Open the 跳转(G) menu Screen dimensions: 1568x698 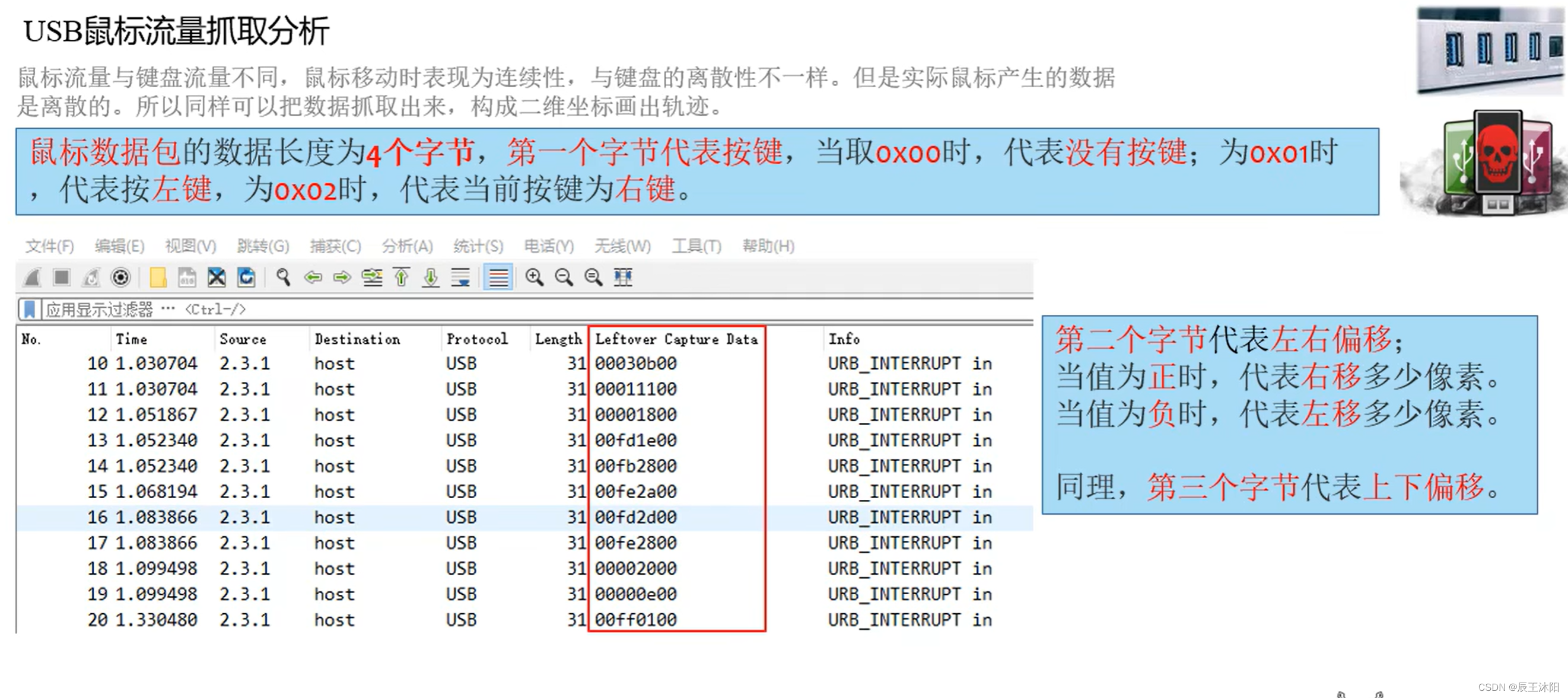263,247
